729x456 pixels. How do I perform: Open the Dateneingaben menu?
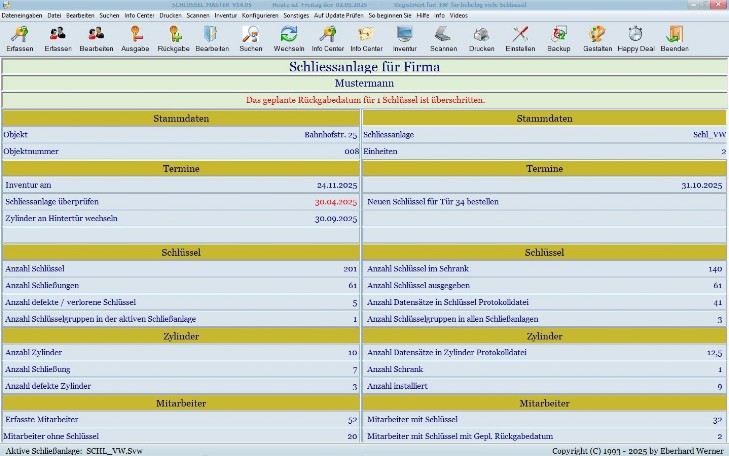coord(21,16)
